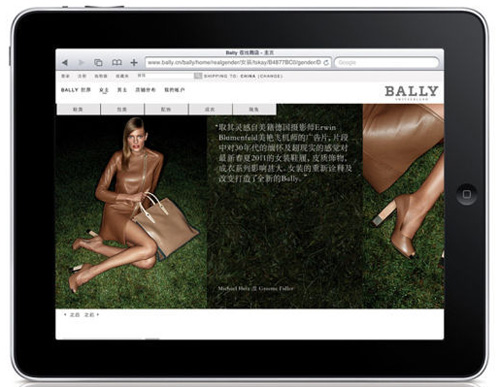Select the third gray category tab
Screen dimensions: 500x387
point(166,109)
